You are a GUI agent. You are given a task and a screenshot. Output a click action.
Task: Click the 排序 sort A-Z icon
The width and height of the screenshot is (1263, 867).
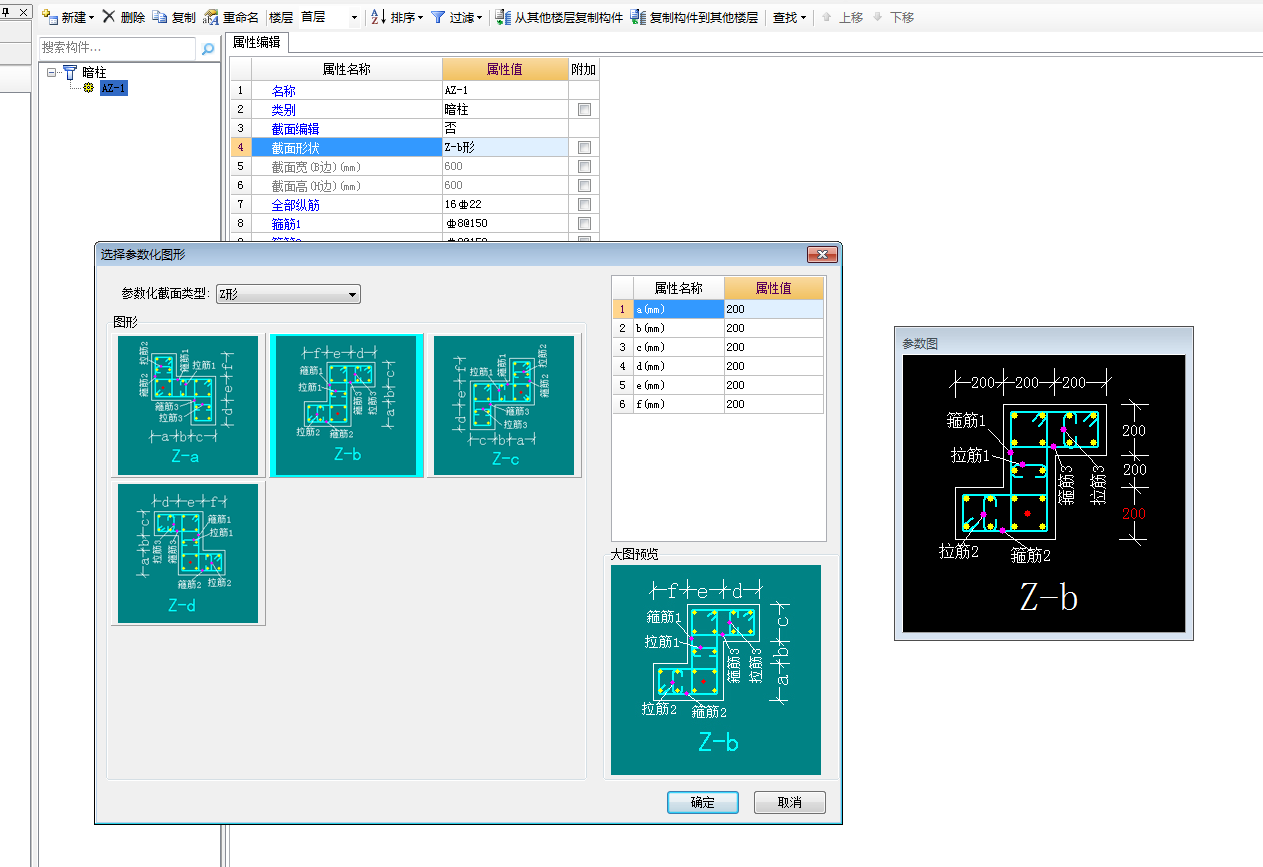coord(378,17)
